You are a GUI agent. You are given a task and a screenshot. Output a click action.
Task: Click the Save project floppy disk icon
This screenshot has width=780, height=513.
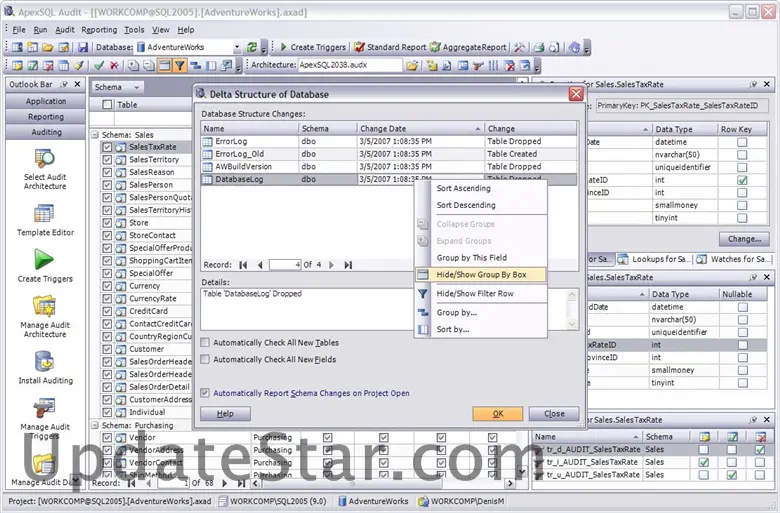pyautogui.click(x=83, y=47)
